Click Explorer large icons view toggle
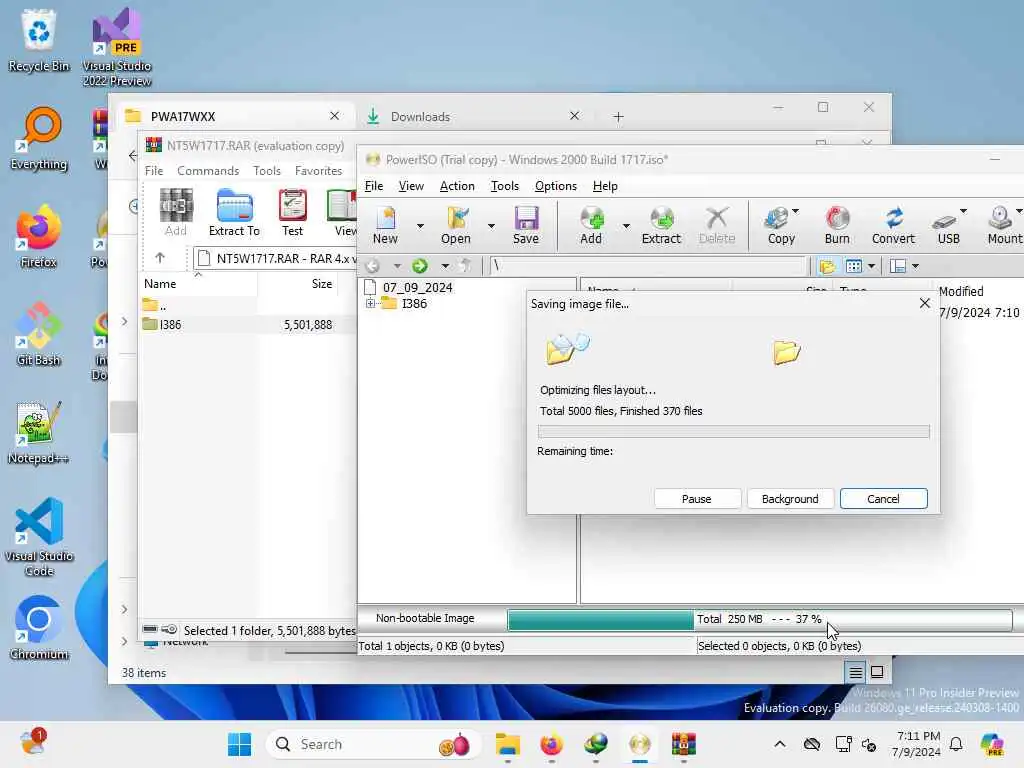Viewport: 1024px width, 768px height. (877, 672)
